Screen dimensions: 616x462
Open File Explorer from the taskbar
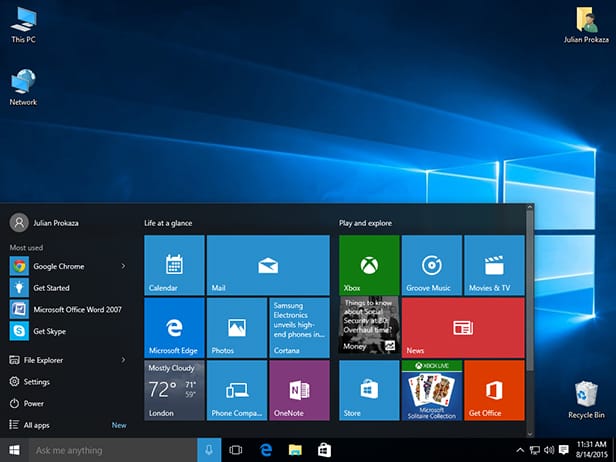click(x=295, y=450)
